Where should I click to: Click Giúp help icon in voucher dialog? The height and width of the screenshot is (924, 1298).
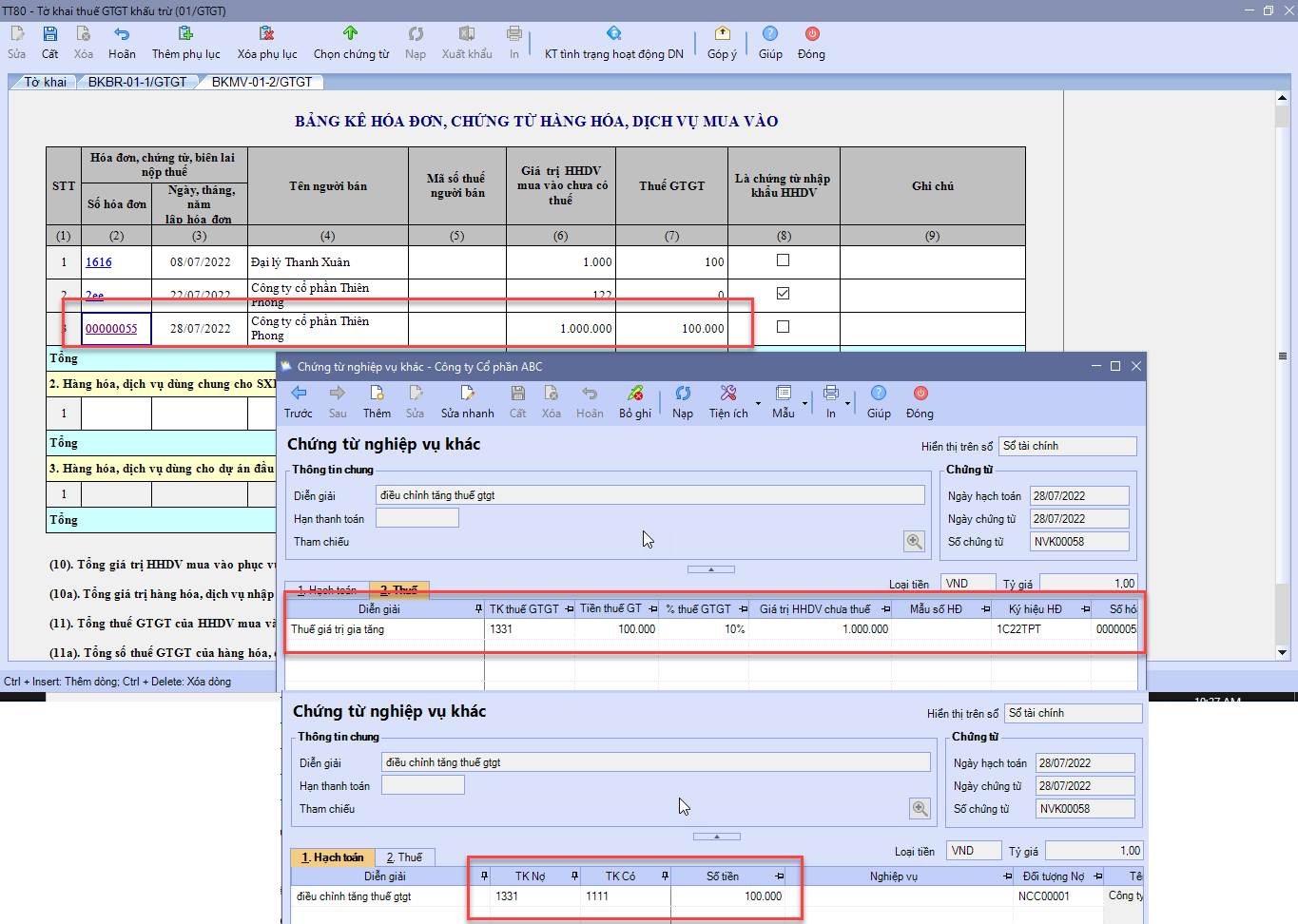click(x=879, y=394)
